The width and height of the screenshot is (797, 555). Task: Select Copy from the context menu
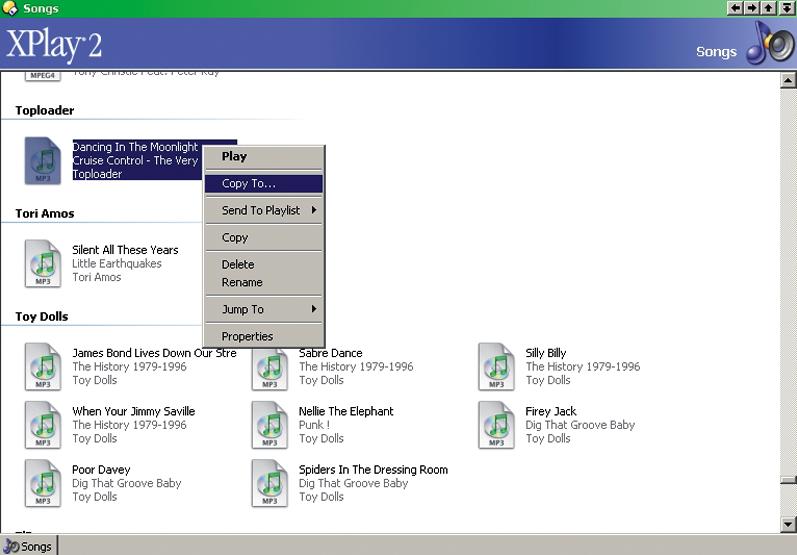pos(263,237)
